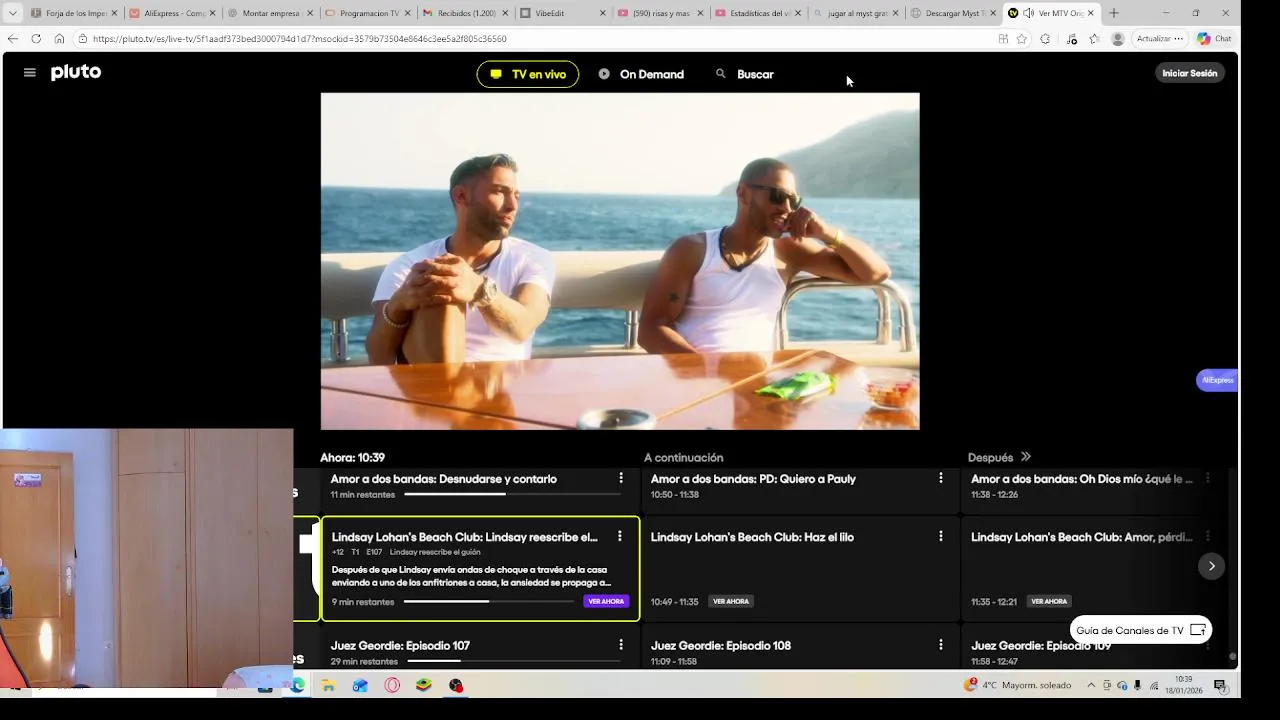
Task: Switch to the Descargar Myst tab
Action: tap(953, 13)
